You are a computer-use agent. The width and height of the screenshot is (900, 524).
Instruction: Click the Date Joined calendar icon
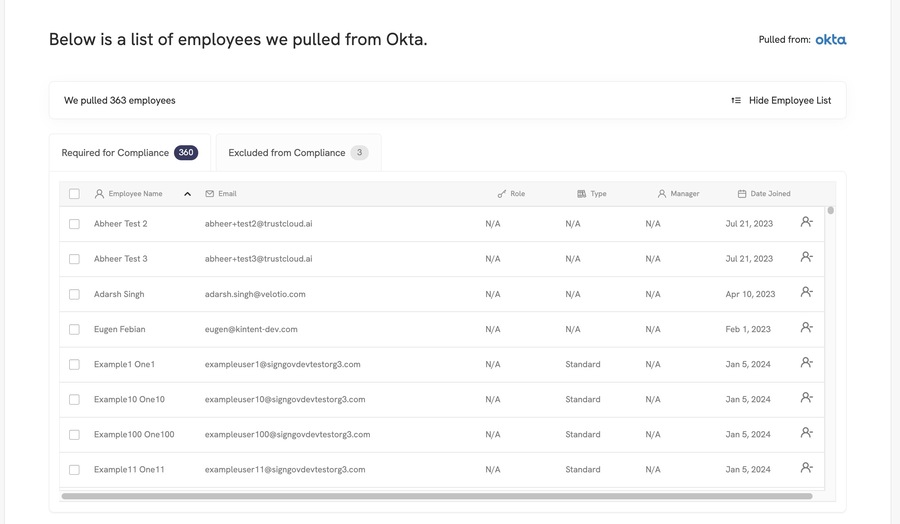pos(742,194)
